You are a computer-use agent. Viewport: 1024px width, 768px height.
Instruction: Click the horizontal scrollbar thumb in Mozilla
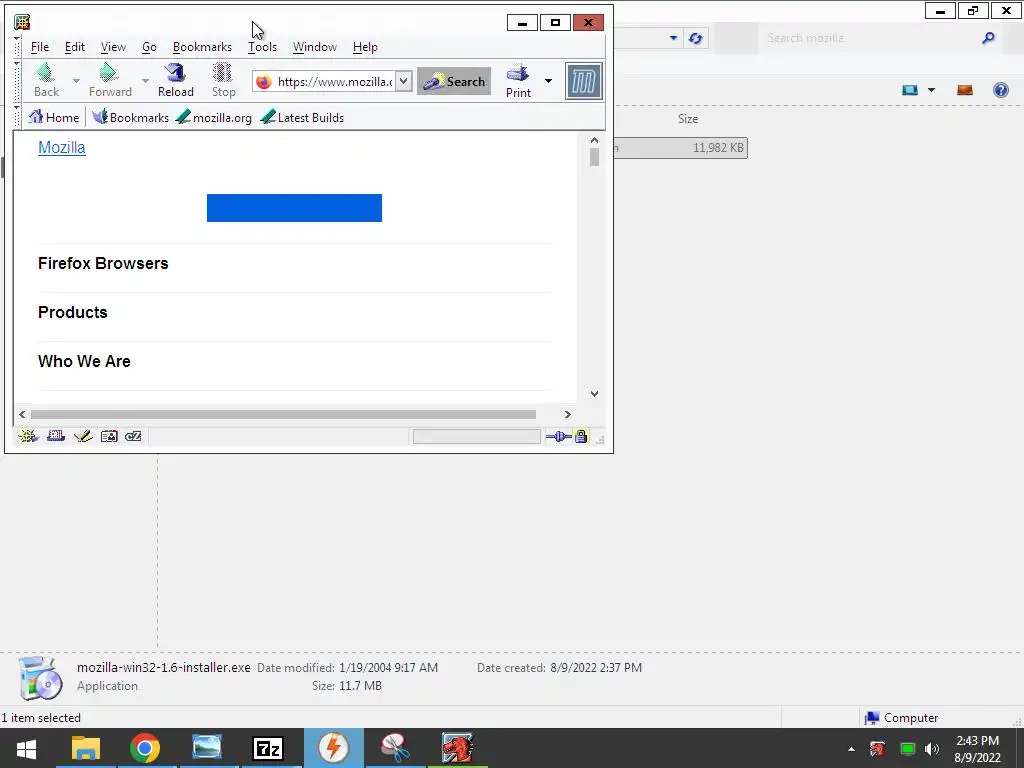(283, 415)
